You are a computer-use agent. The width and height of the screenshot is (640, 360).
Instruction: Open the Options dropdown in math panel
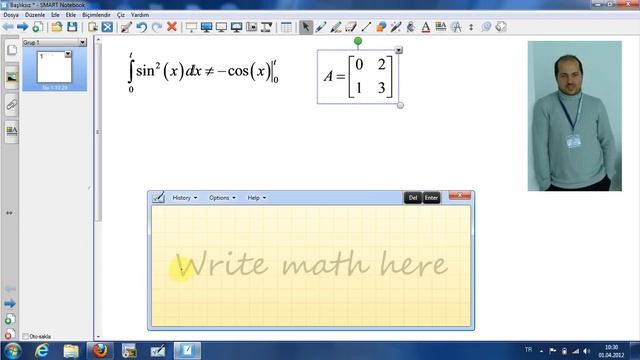[222, 198]
